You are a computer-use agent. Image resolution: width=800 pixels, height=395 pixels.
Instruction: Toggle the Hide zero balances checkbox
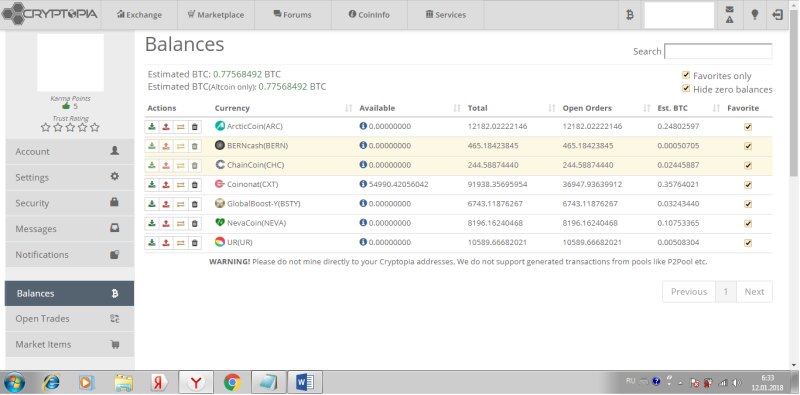(686, 88)
